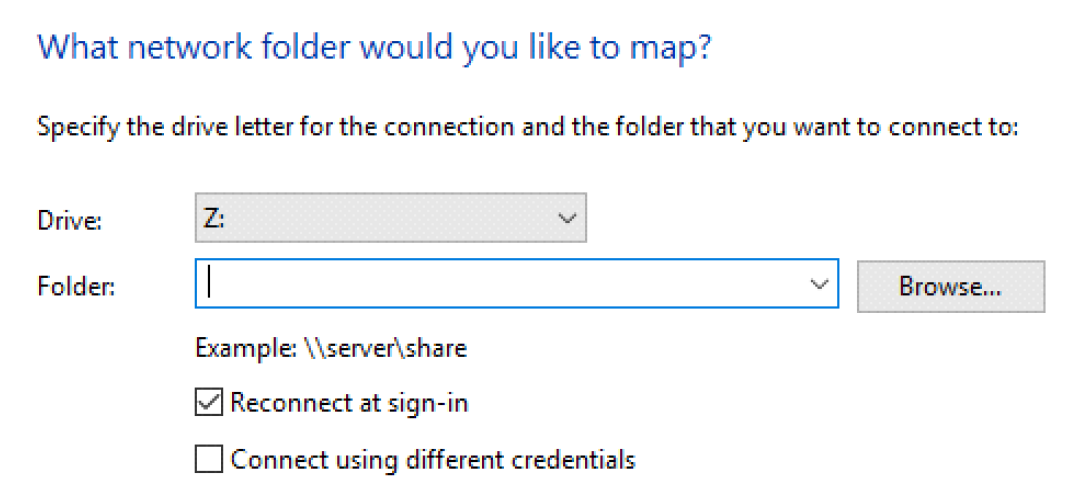Expand the Folder history dropdown arrow

click(819, 286)
